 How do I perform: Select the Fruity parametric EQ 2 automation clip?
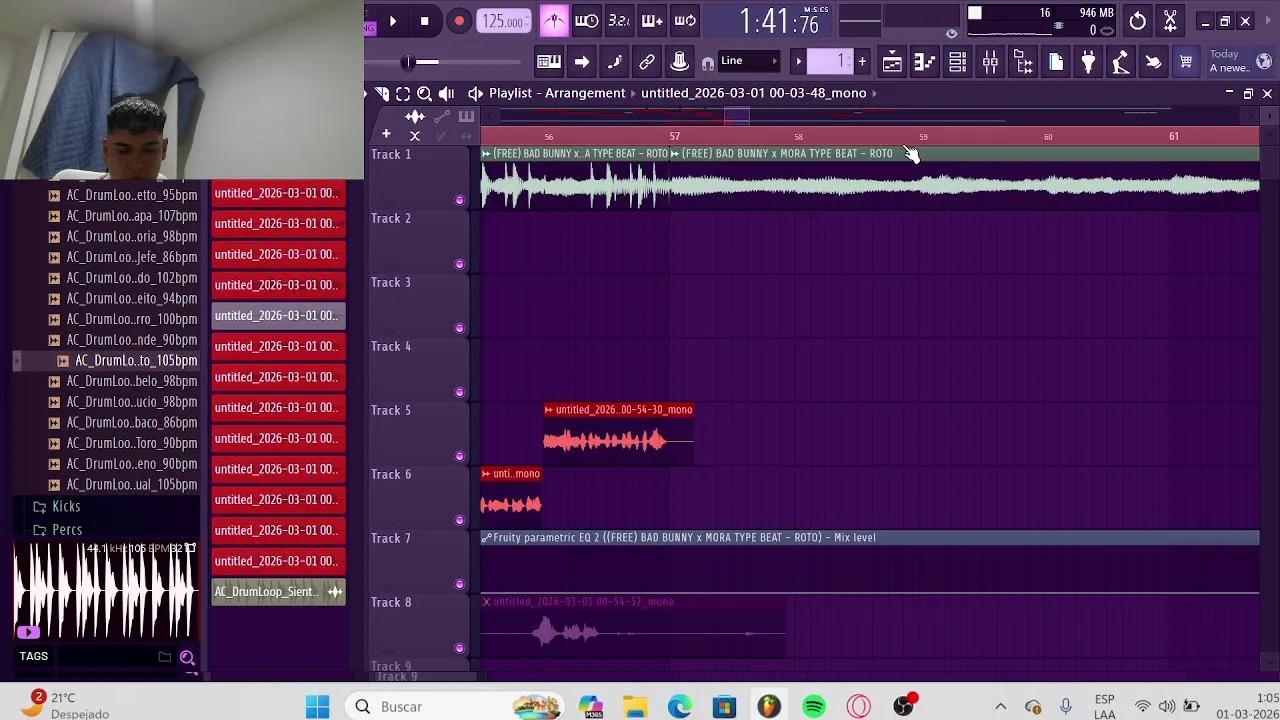869,537
